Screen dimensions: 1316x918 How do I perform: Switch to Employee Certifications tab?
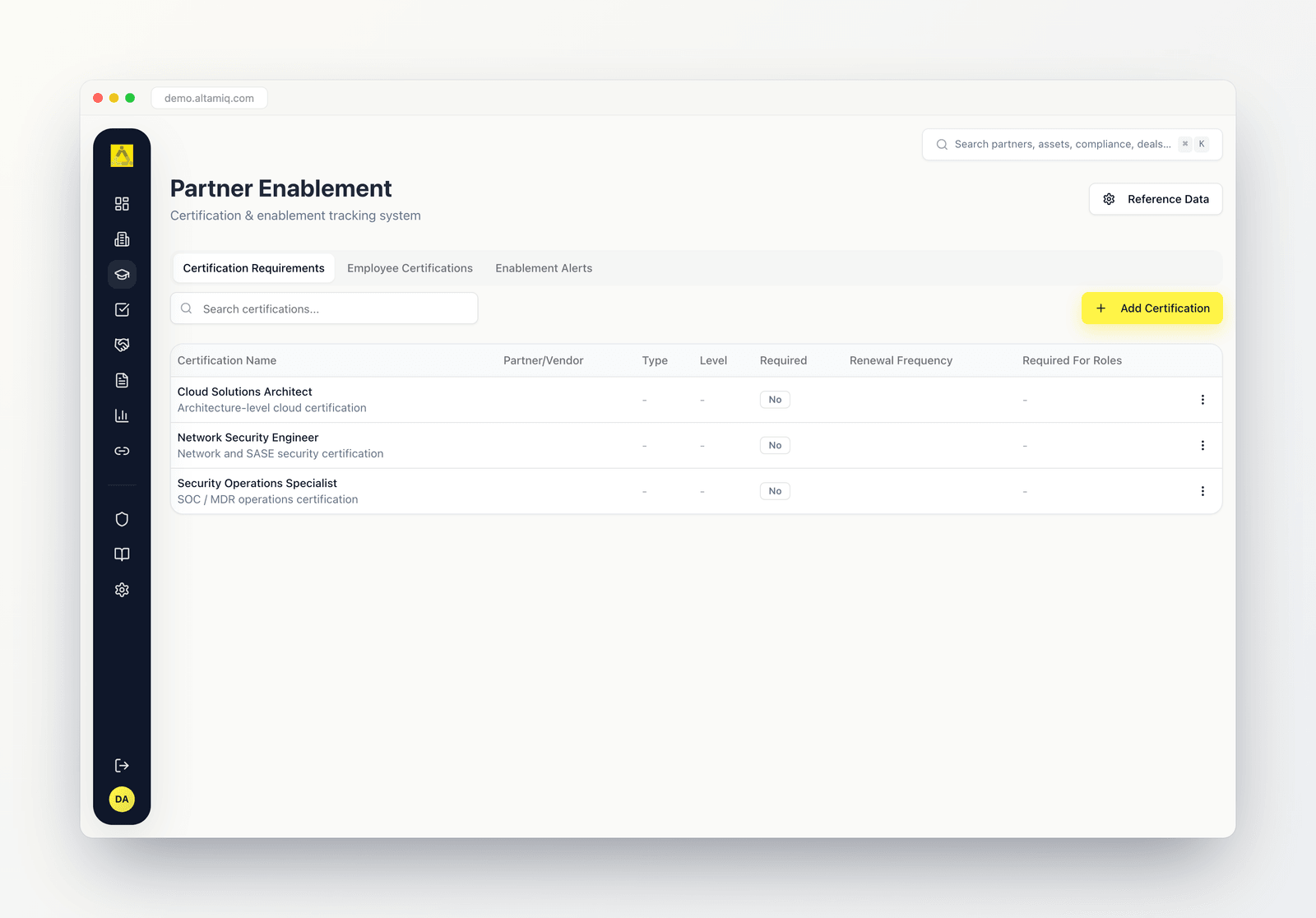(x=410, y=268)
